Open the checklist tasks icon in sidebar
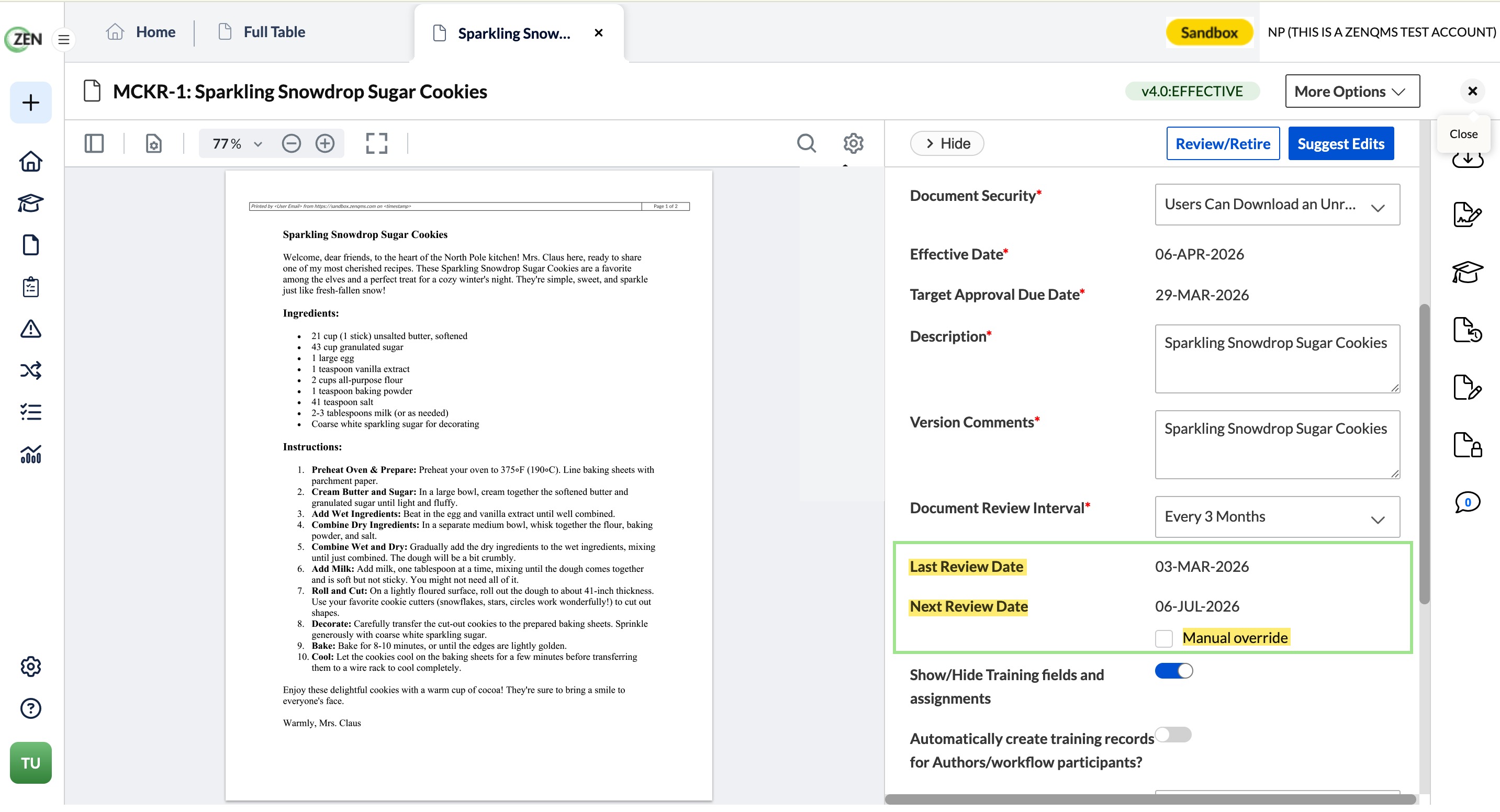 31,412
